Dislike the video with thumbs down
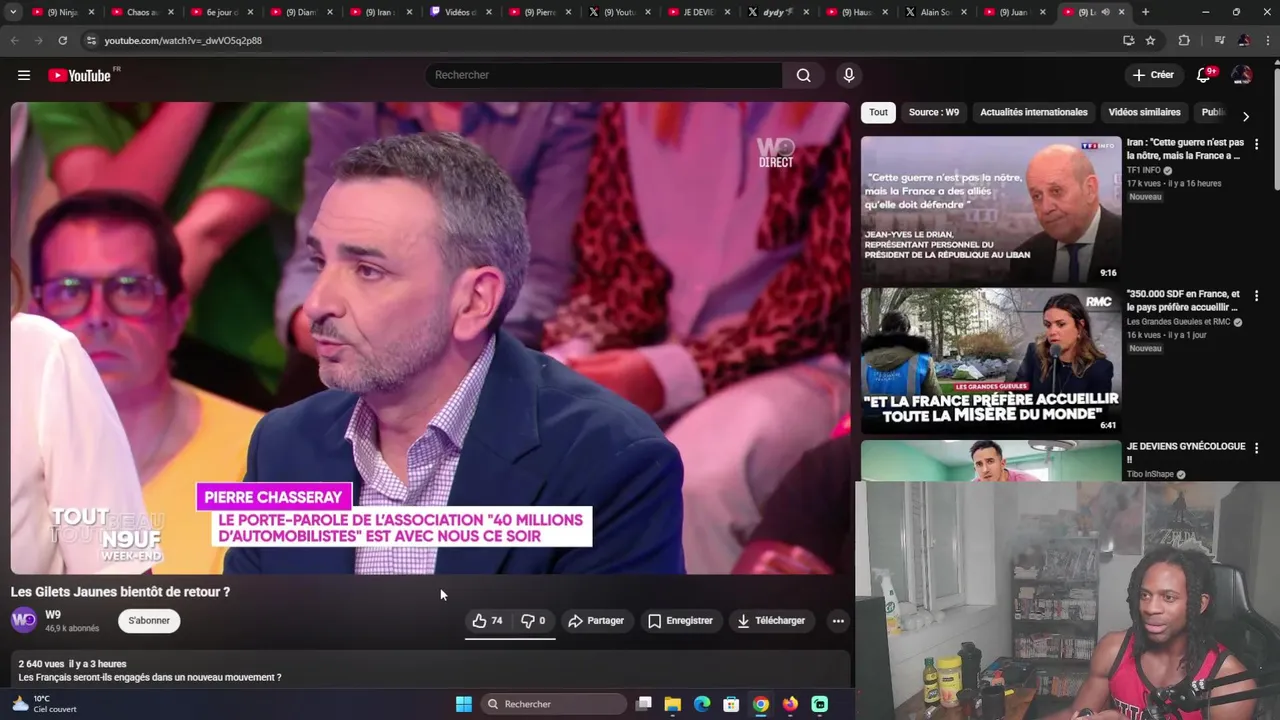 [534, 621]
